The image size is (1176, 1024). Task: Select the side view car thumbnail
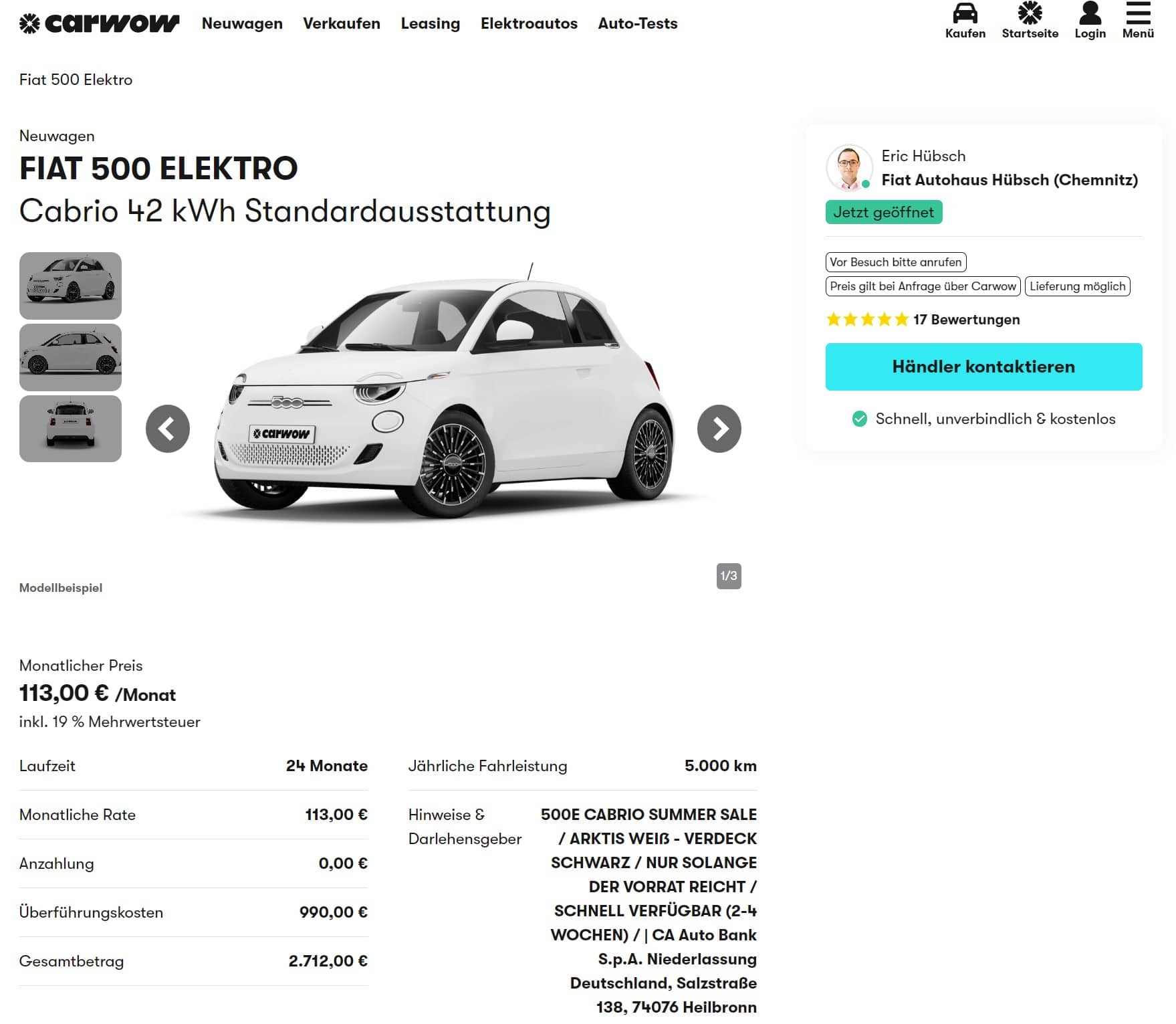pos(70,357)
